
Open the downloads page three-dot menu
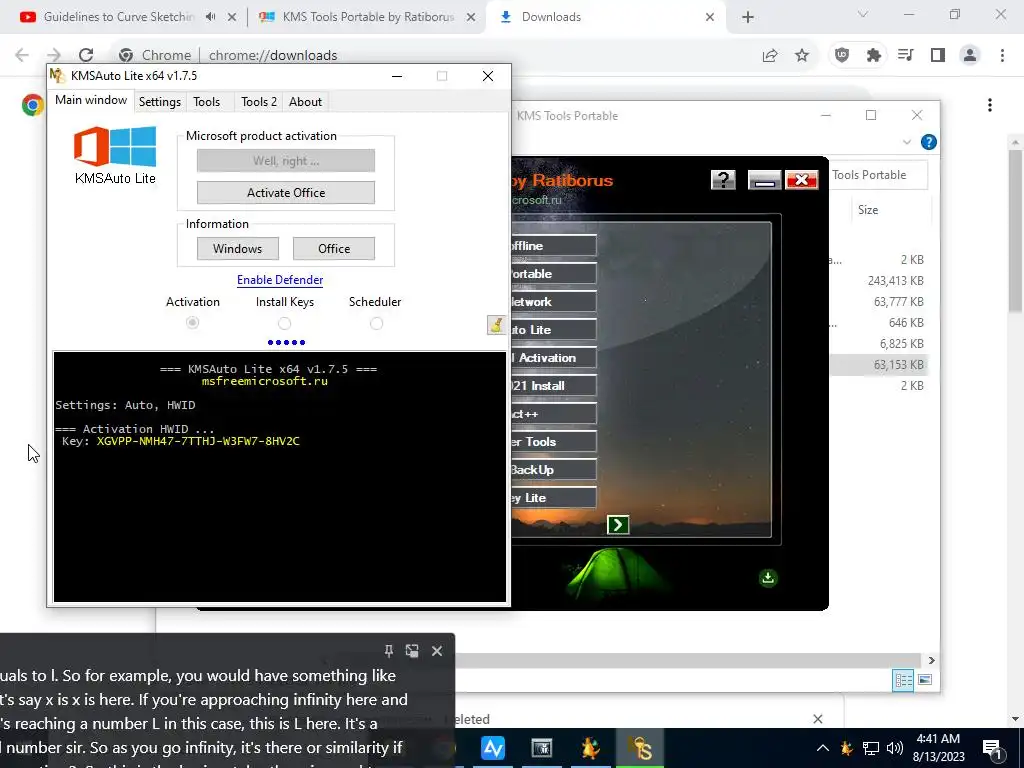(990, 105)
